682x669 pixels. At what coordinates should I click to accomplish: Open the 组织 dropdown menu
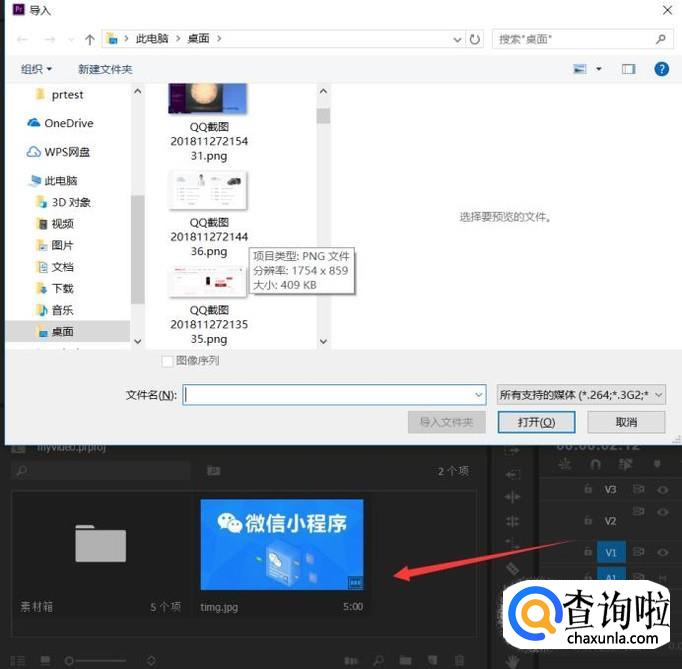(36, 69)
